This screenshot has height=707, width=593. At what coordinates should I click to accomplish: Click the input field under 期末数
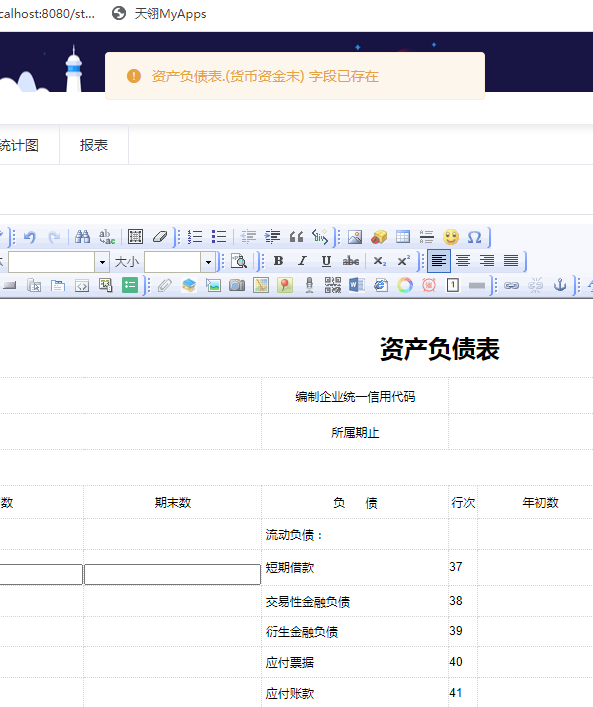(172, 574)
